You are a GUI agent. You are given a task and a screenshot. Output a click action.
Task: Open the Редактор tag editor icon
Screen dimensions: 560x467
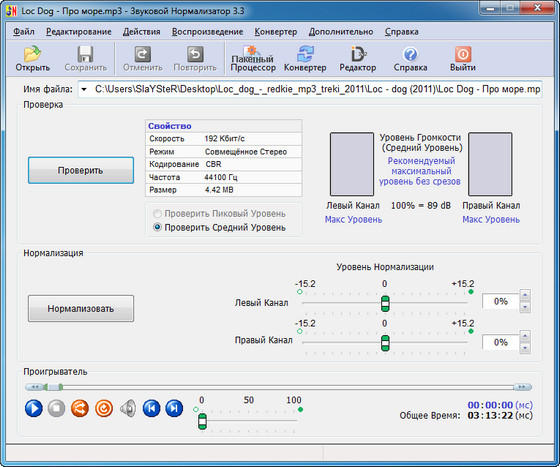coord(358,59)
